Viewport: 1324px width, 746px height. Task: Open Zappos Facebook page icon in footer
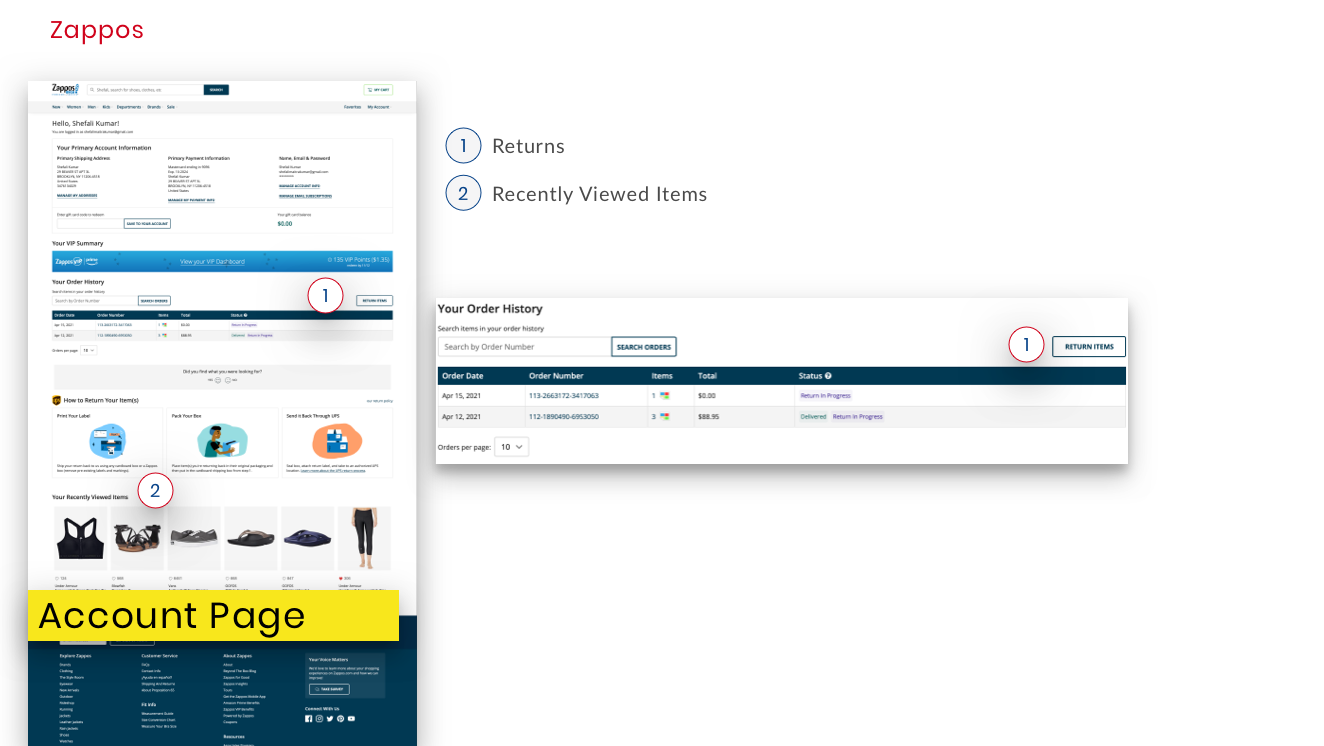pyautogui.click(x=308, y=718)
